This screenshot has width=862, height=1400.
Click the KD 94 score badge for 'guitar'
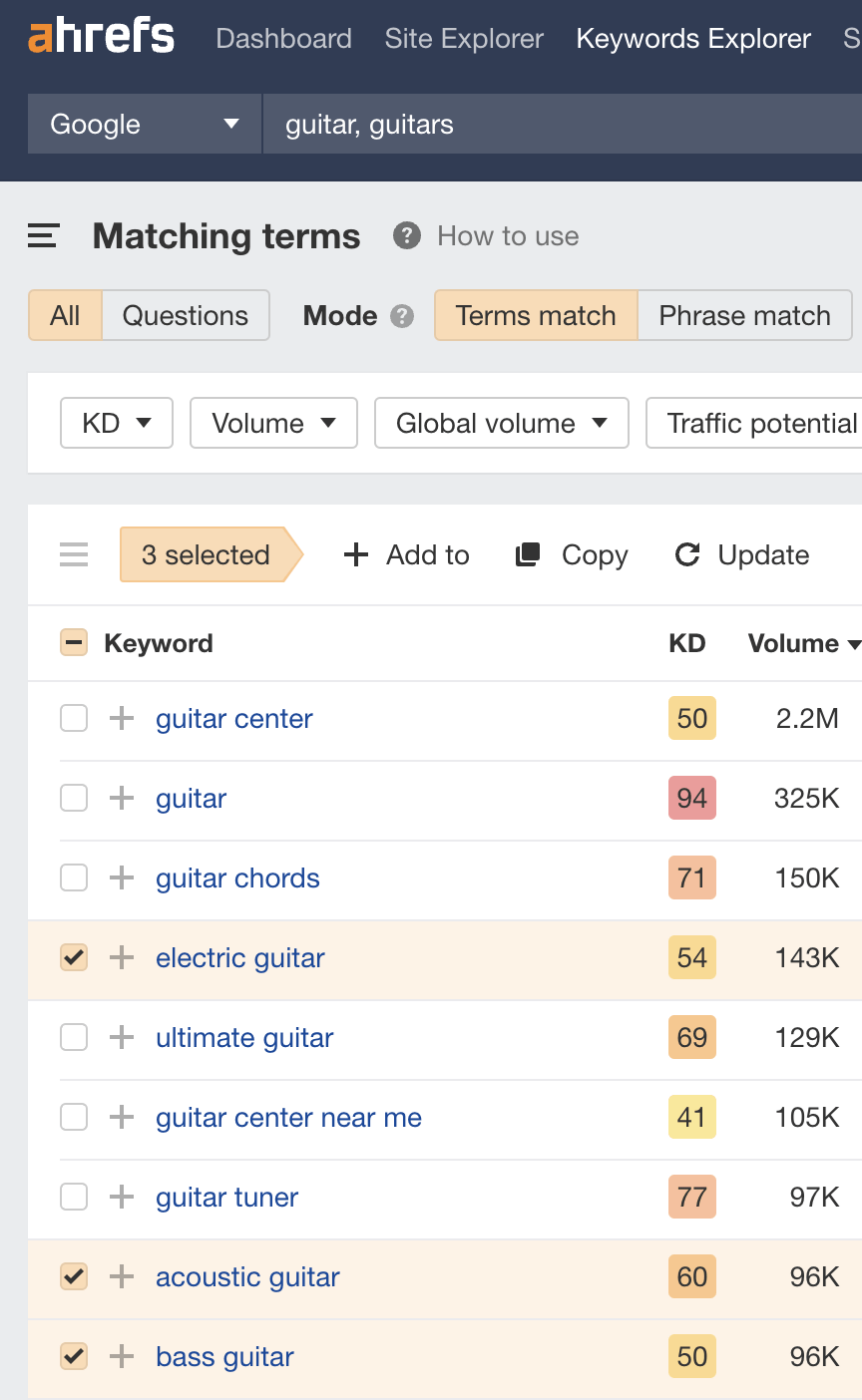click(x=691, y=798)
